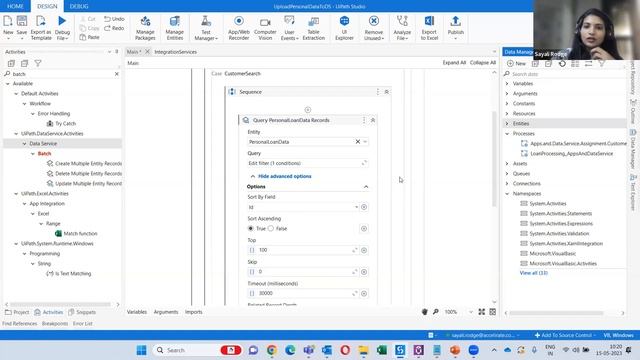Click Collapse All in designer
The width and height of the screenshot is (640, 360).
pyautogui.click(x=482, y=62)
